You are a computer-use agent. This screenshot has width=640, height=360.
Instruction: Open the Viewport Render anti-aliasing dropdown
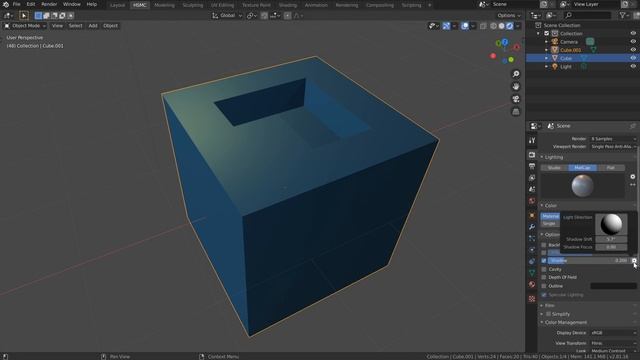click(x=613, y=147)
